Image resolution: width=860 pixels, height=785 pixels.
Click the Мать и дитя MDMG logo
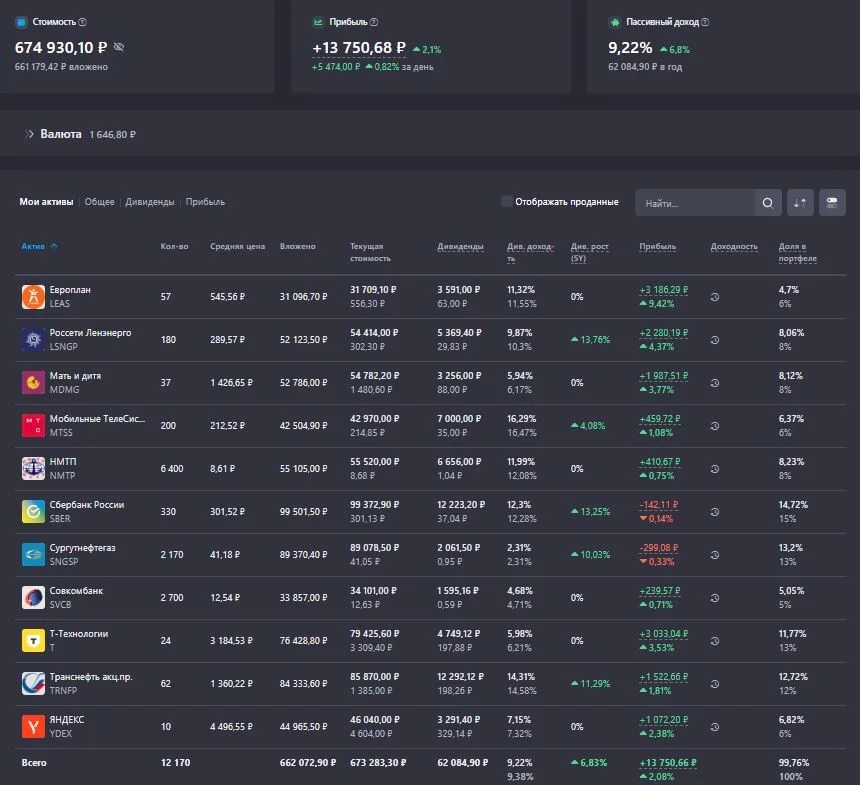coord(33,383)
